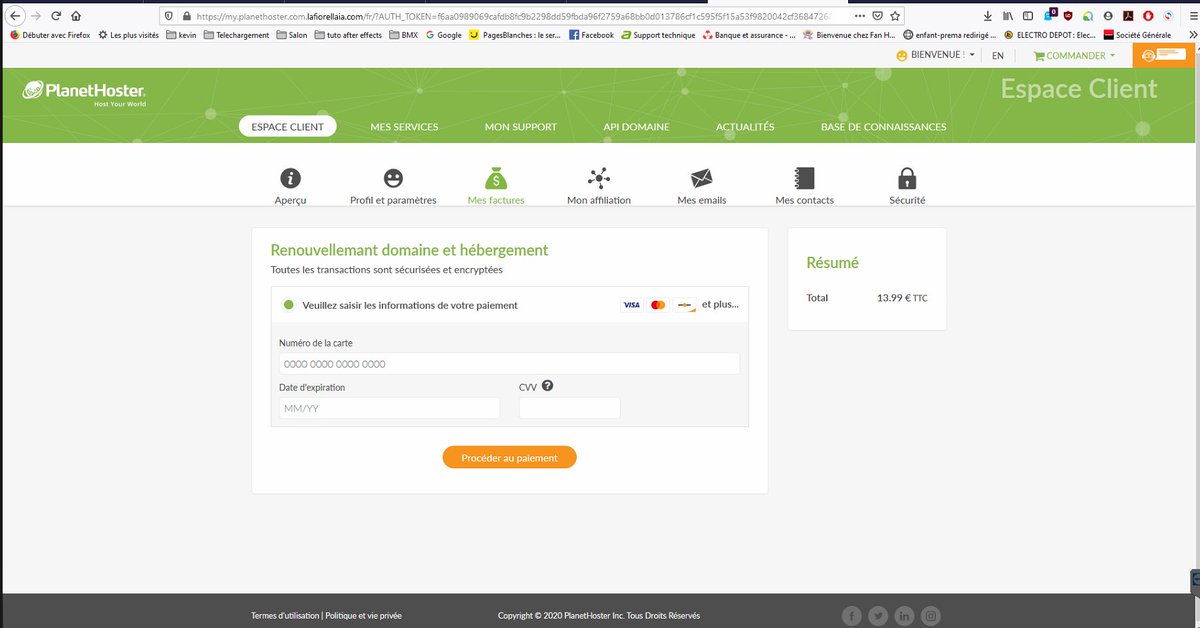Open the Politique et vie privée link
This screenshot has width=1200, height=628.
[x=364, y=616]
